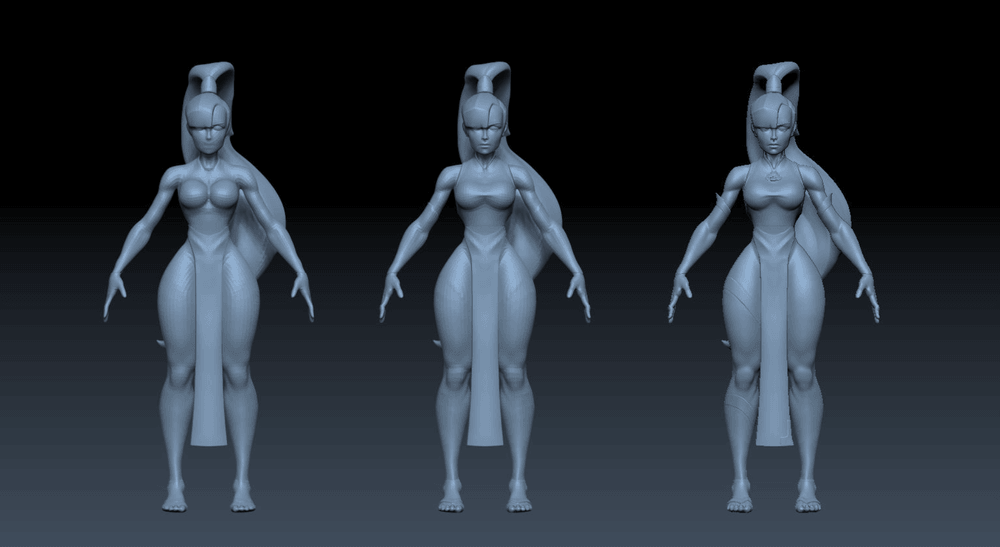Select the right model's hair topknot
Image resolution: width=1000 pixels, height=547 pixels.
(x=777, y=77)
